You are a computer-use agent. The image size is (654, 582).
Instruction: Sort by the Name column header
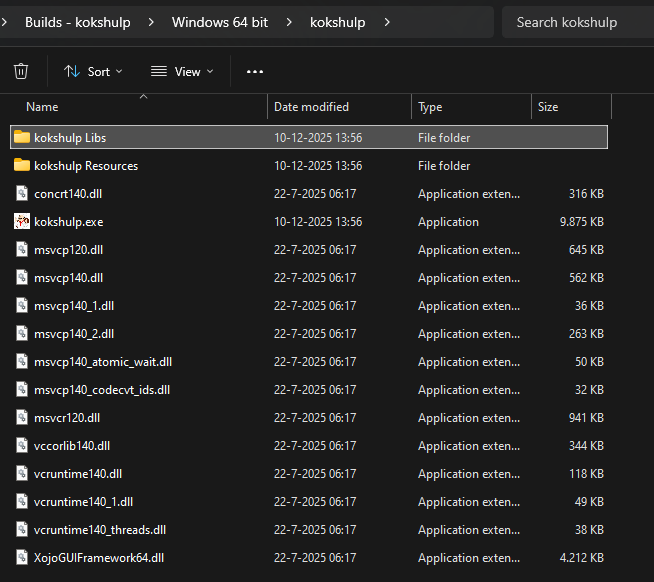(x=42, y=107)
